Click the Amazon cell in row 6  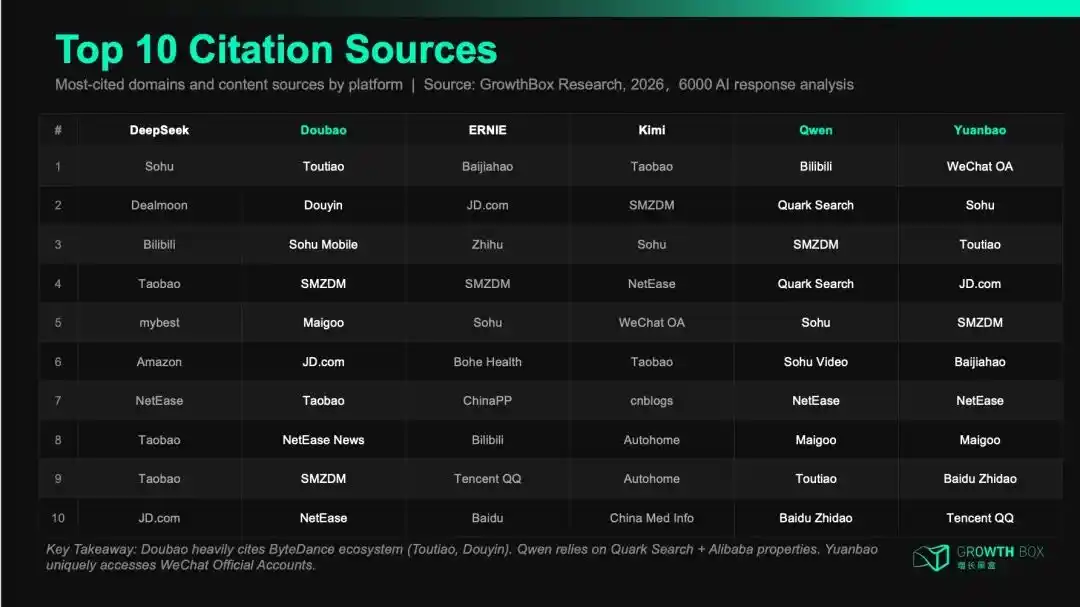159,362
